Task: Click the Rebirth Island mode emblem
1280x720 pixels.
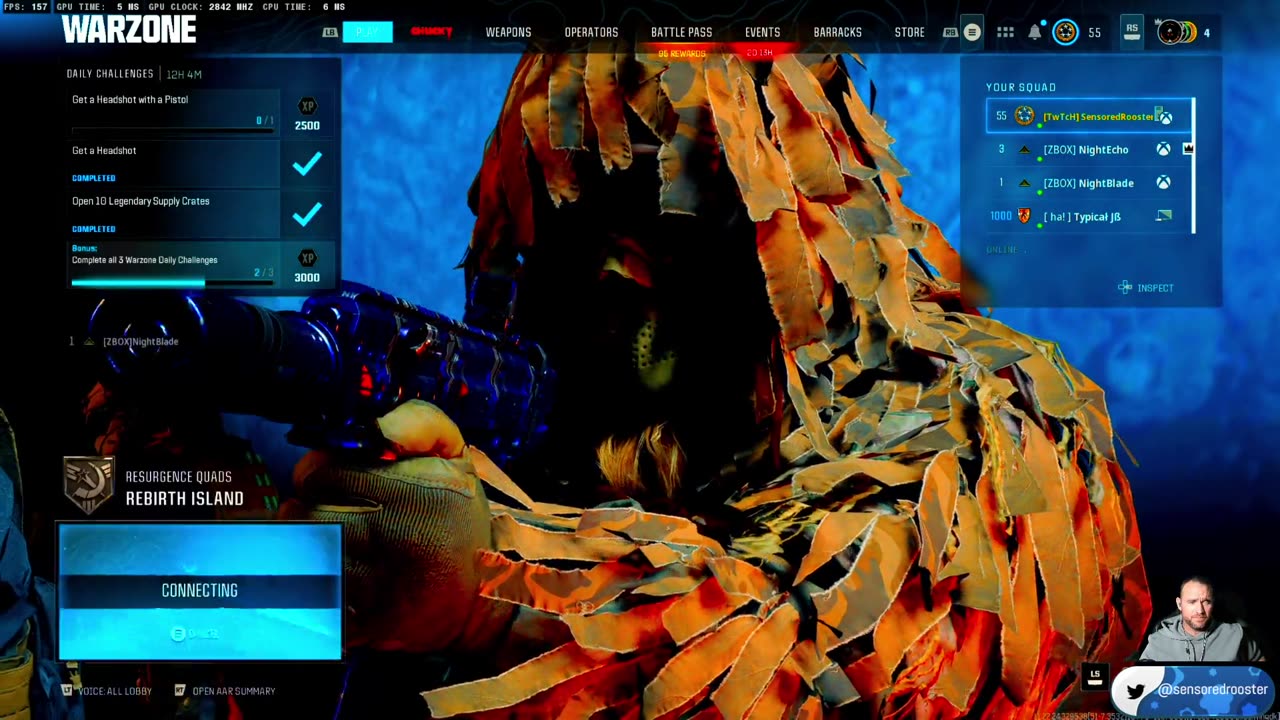Action: pyautogui.click(x=88, y=485)
